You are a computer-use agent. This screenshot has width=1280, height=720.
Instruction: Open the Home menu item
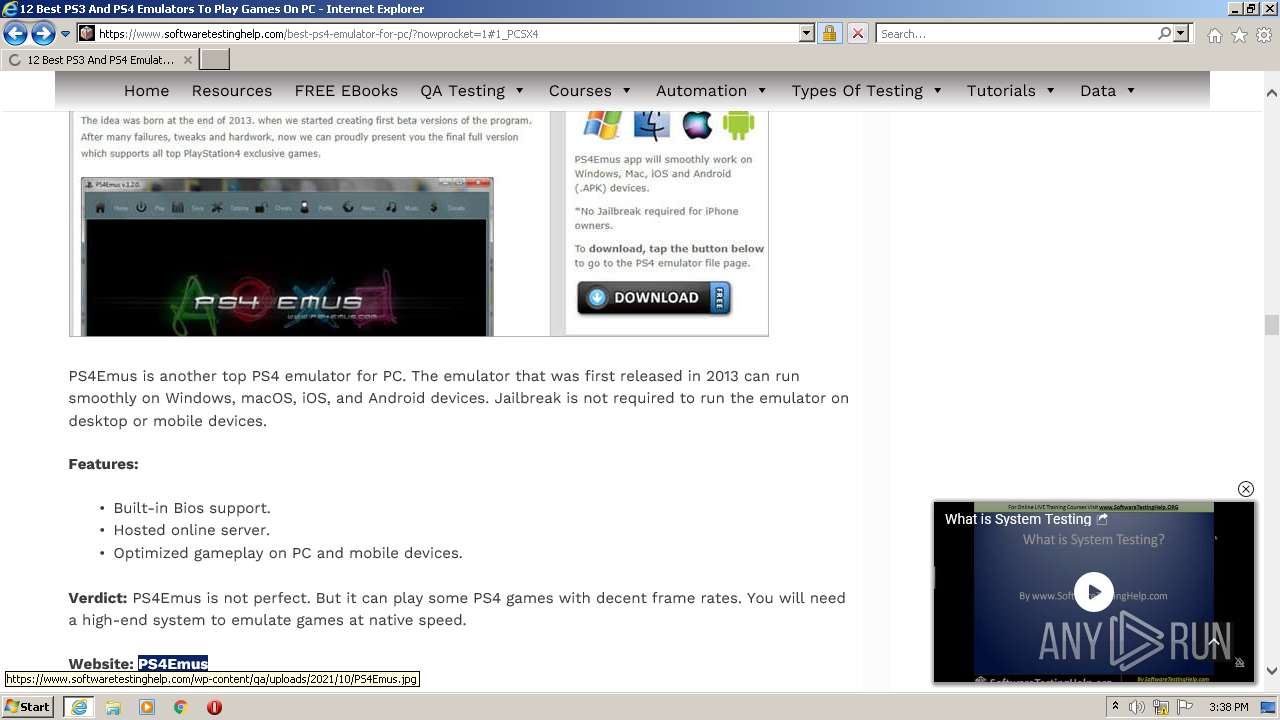click(x=147, y=90)
